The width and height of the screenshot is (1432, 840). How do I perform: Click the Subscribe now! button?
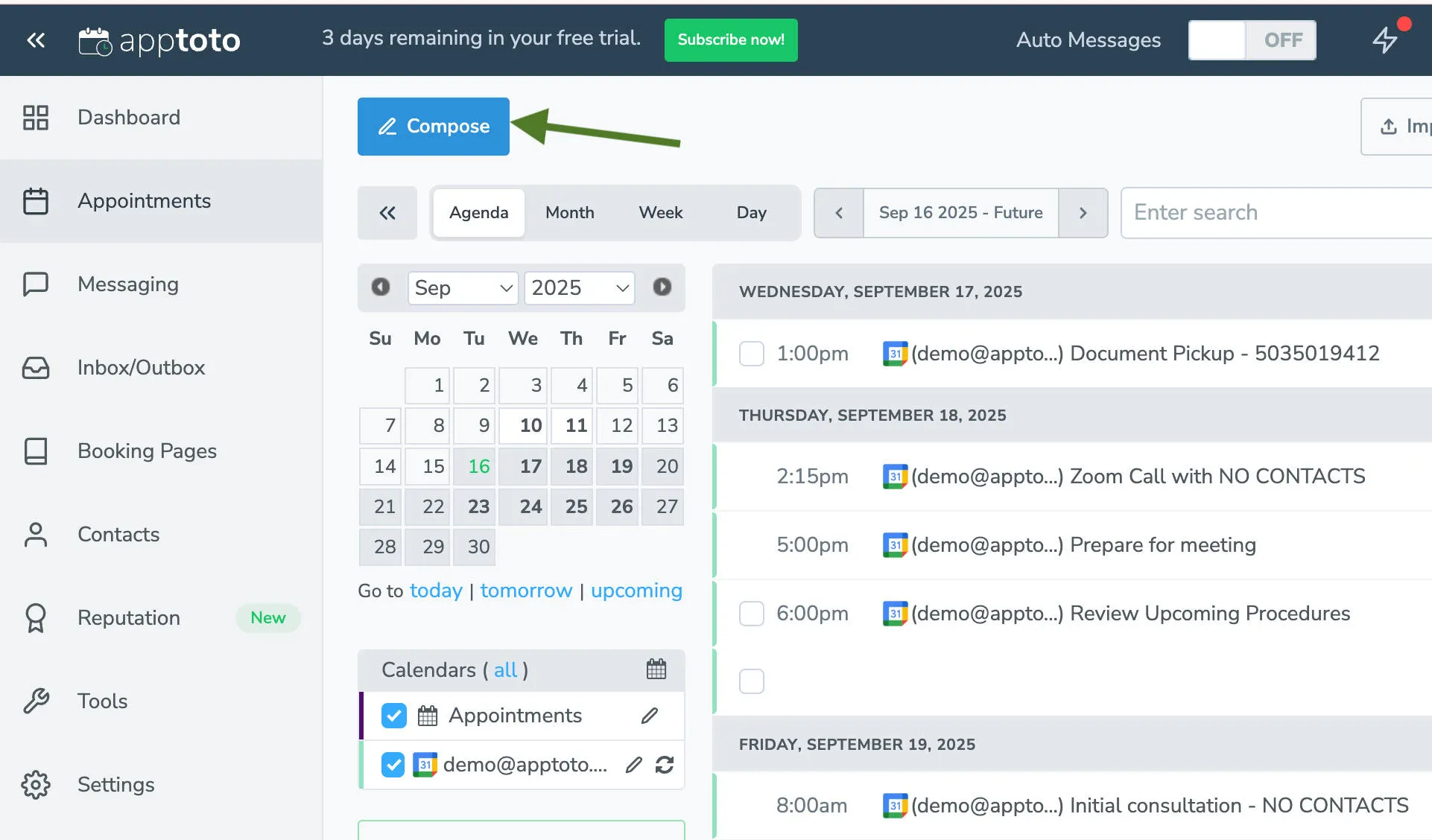tap(730, 40)
